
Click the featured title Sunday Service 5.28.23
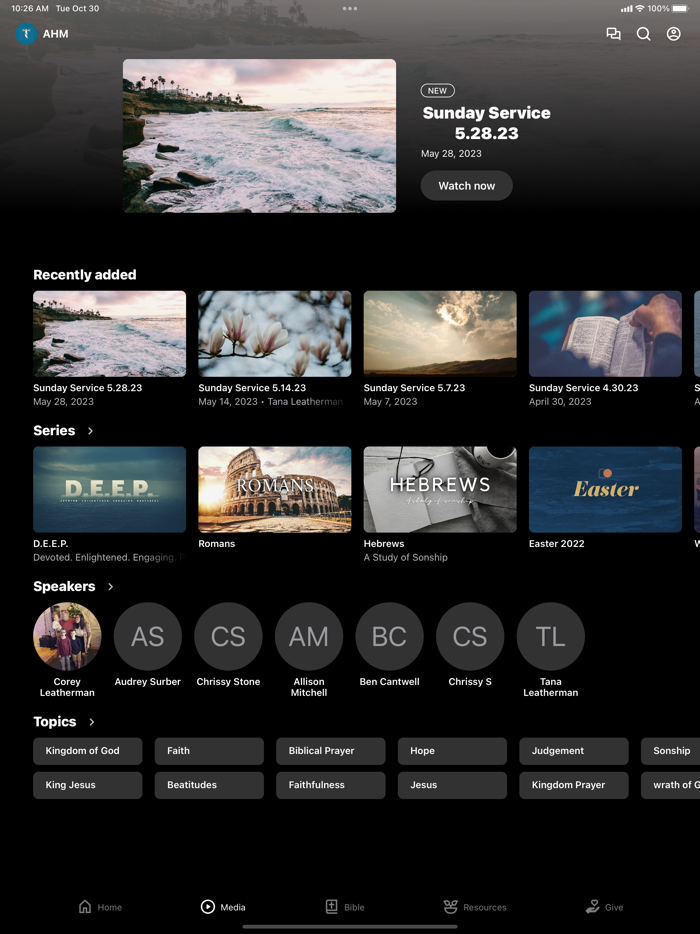(x=486, y=123)
